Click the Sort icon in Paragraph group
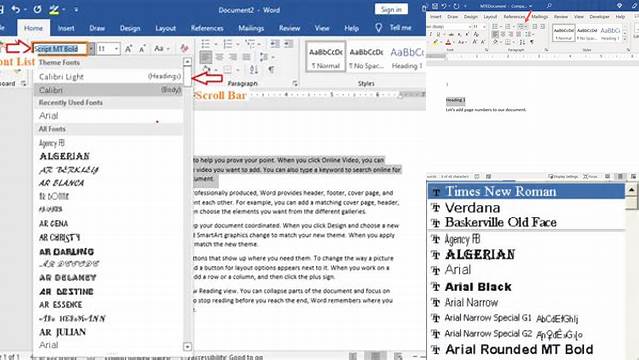The height and width of the screenshot is (360, 639). (254, 69)
